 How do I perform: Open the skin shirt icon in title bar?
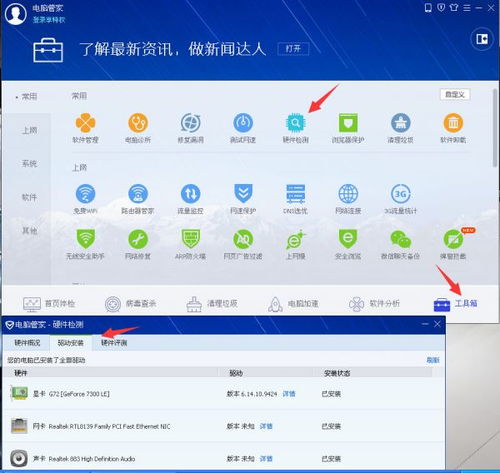tap(454, 7)
